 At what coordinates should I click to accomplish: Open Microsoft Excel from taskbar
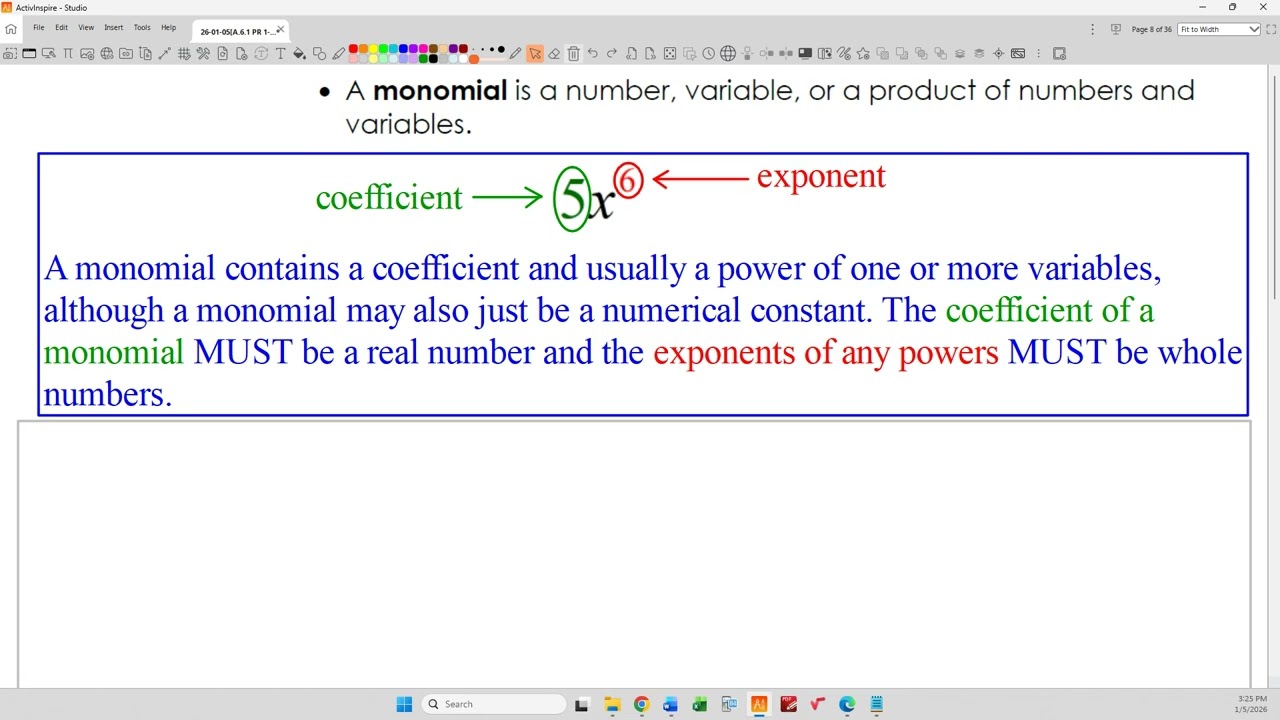click(700, 704)
